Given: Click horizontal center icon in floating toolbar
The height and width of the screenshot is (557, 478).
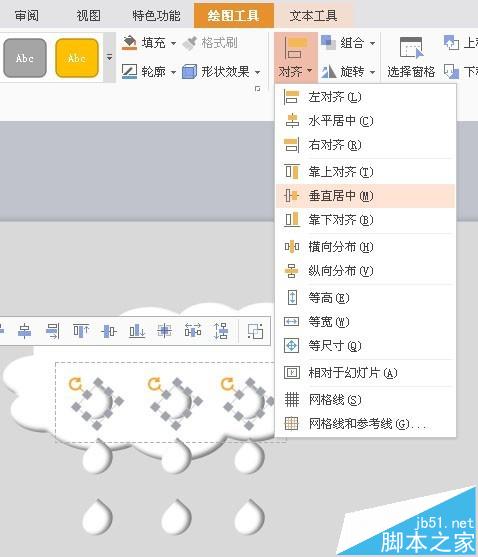Looking at the screenshot, I should [x=25, y=331].
